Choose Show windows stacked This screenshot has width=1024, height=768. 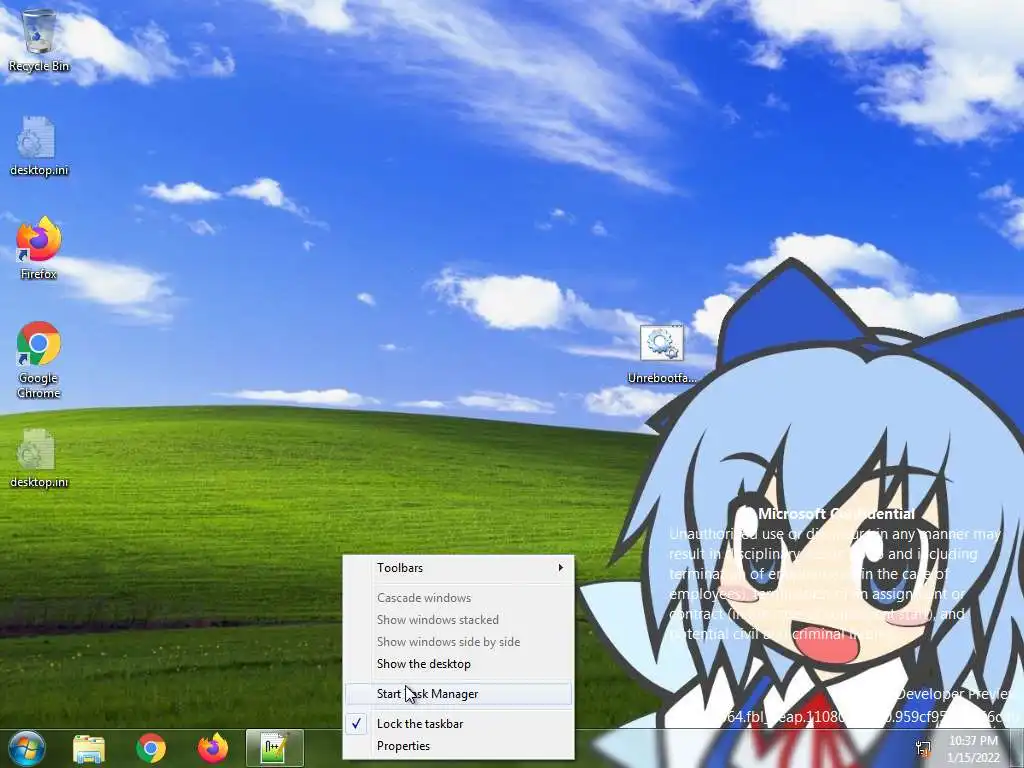(459, 620)
